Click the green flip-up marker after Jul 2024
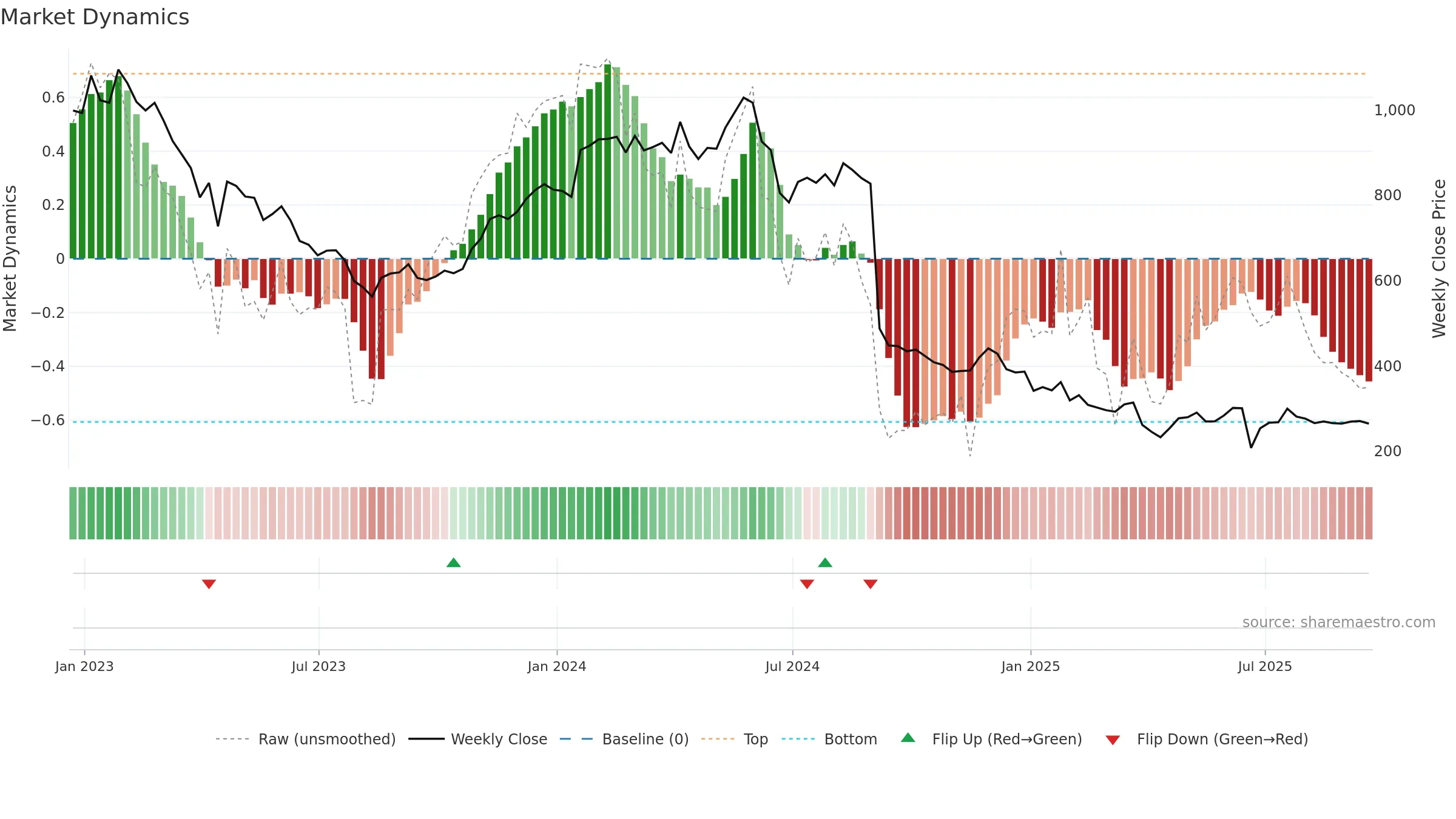Screen dimensions: 1456x819 tap(825, 562)
